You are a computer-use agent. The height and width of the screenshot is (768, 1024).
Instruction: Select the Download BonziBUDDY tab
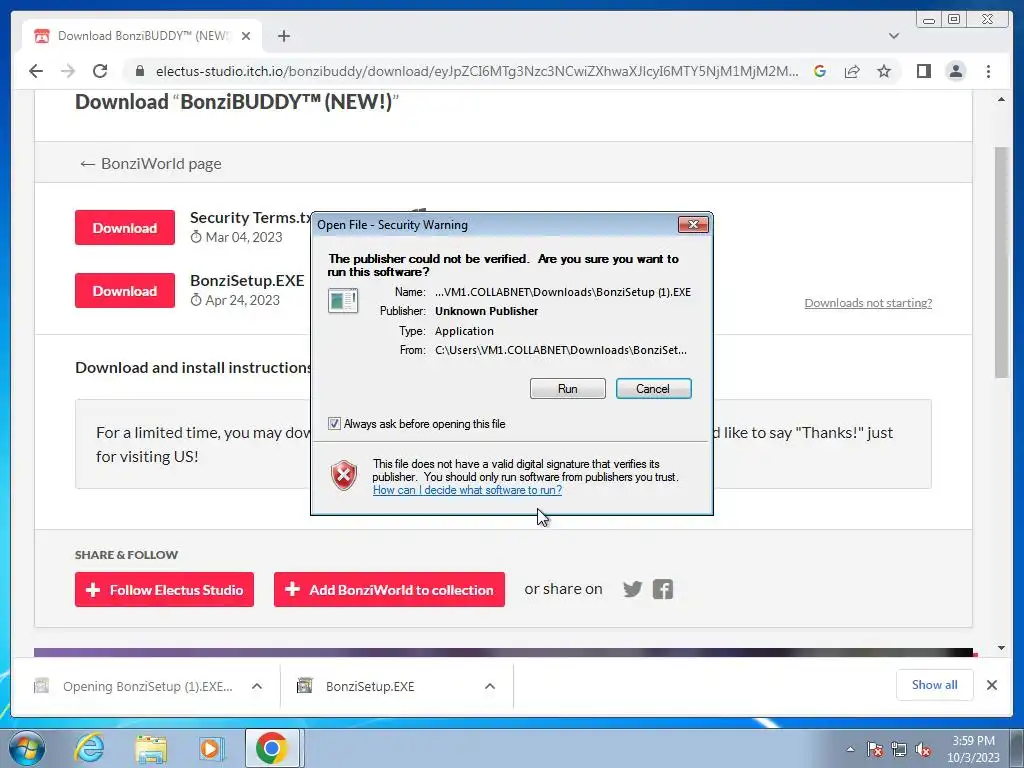click(x=142, y=36)
